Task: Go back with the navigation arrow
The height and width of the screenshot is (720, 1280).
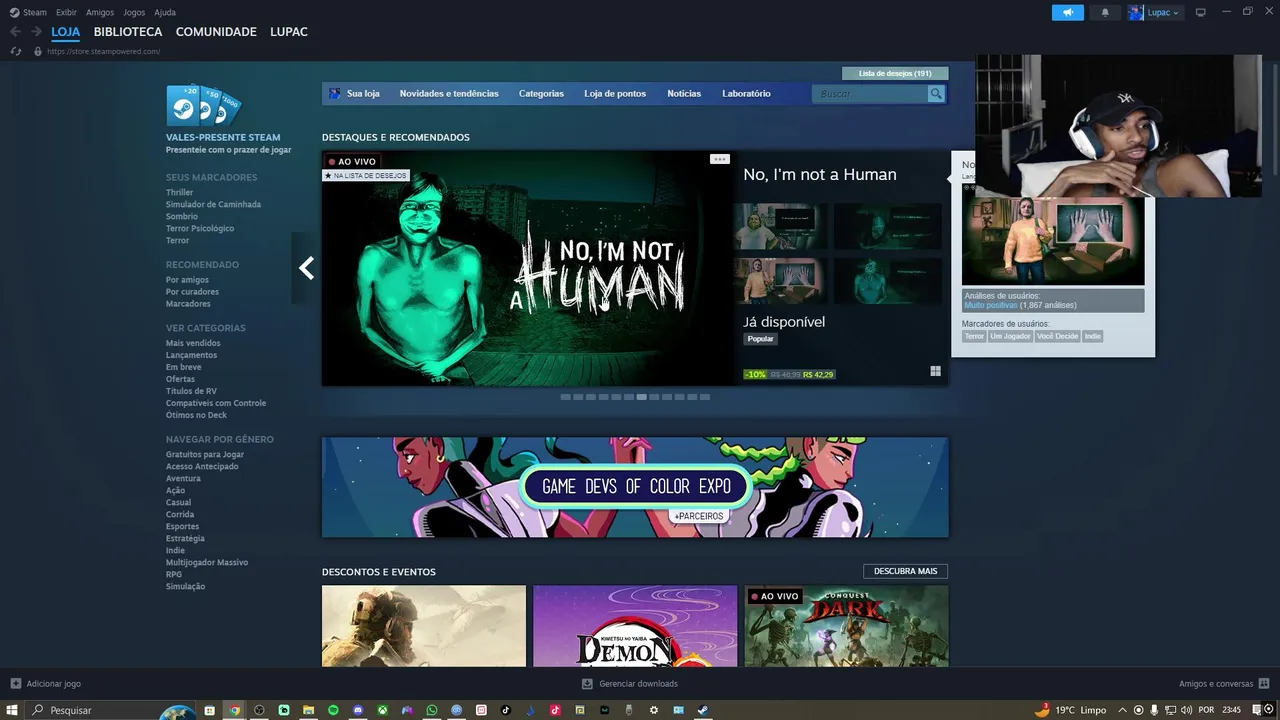Action: click(15, 32)
